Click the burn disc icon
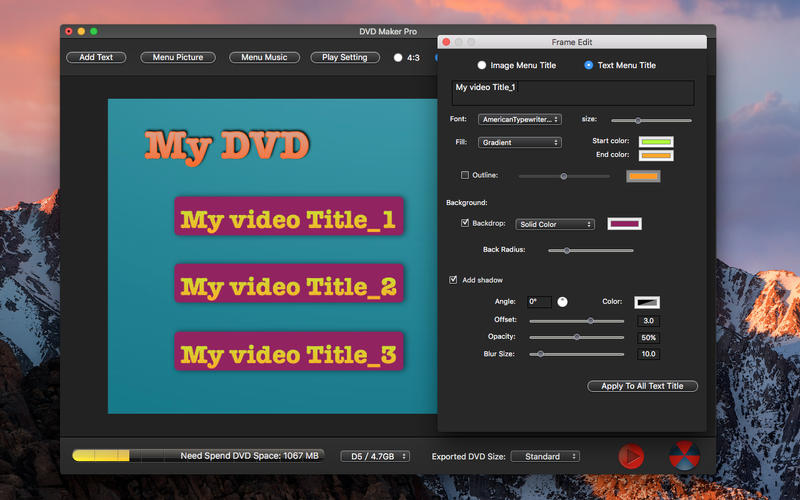The width and height of the screenshot is (800, 500). (x=684, y=456)
